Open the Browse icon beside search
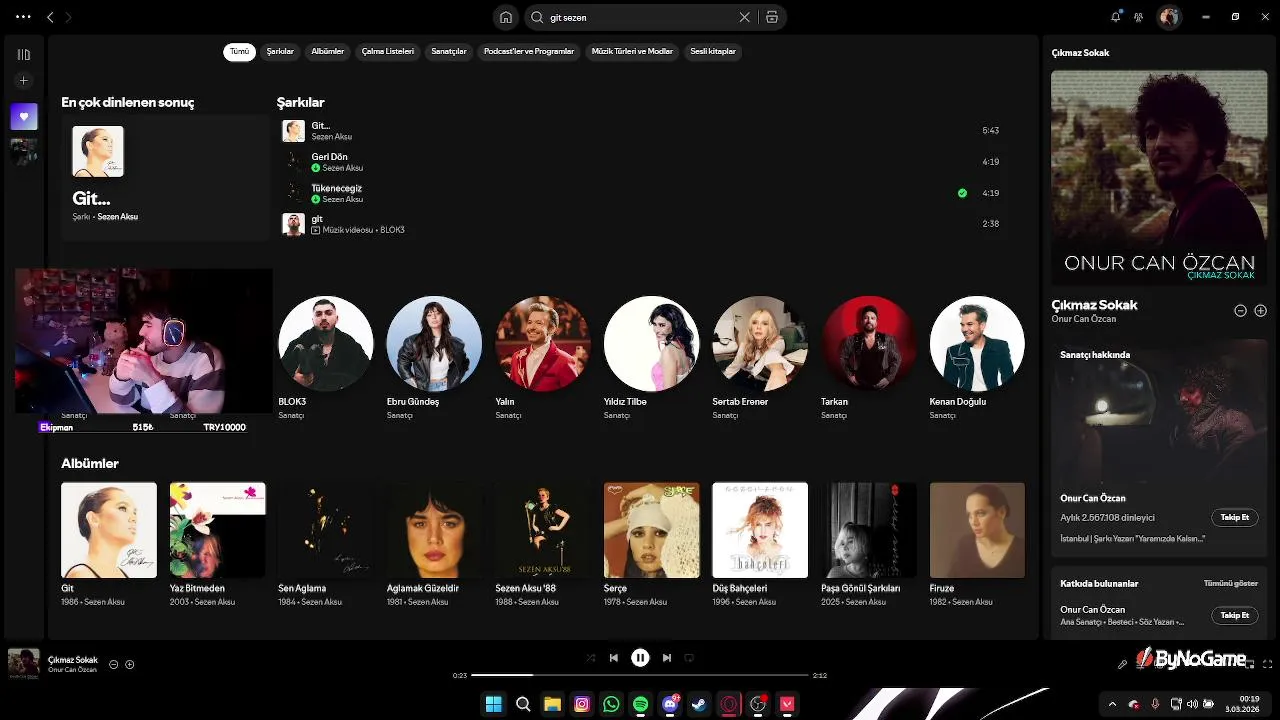Image resolution: width=1280 pixels, height=720 pixels. coord(772,17)
